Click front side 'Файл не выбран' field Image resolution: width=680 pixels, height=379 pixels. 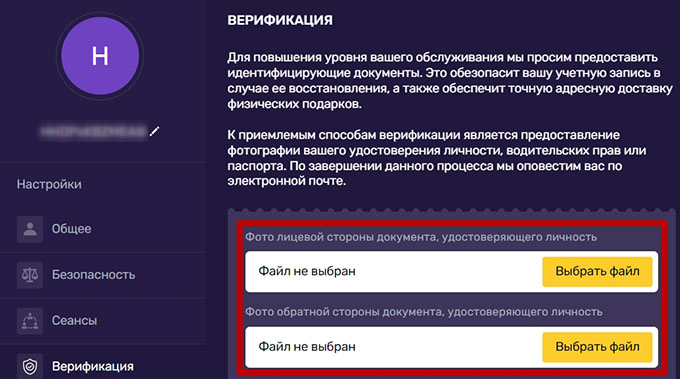click(451, 271)
